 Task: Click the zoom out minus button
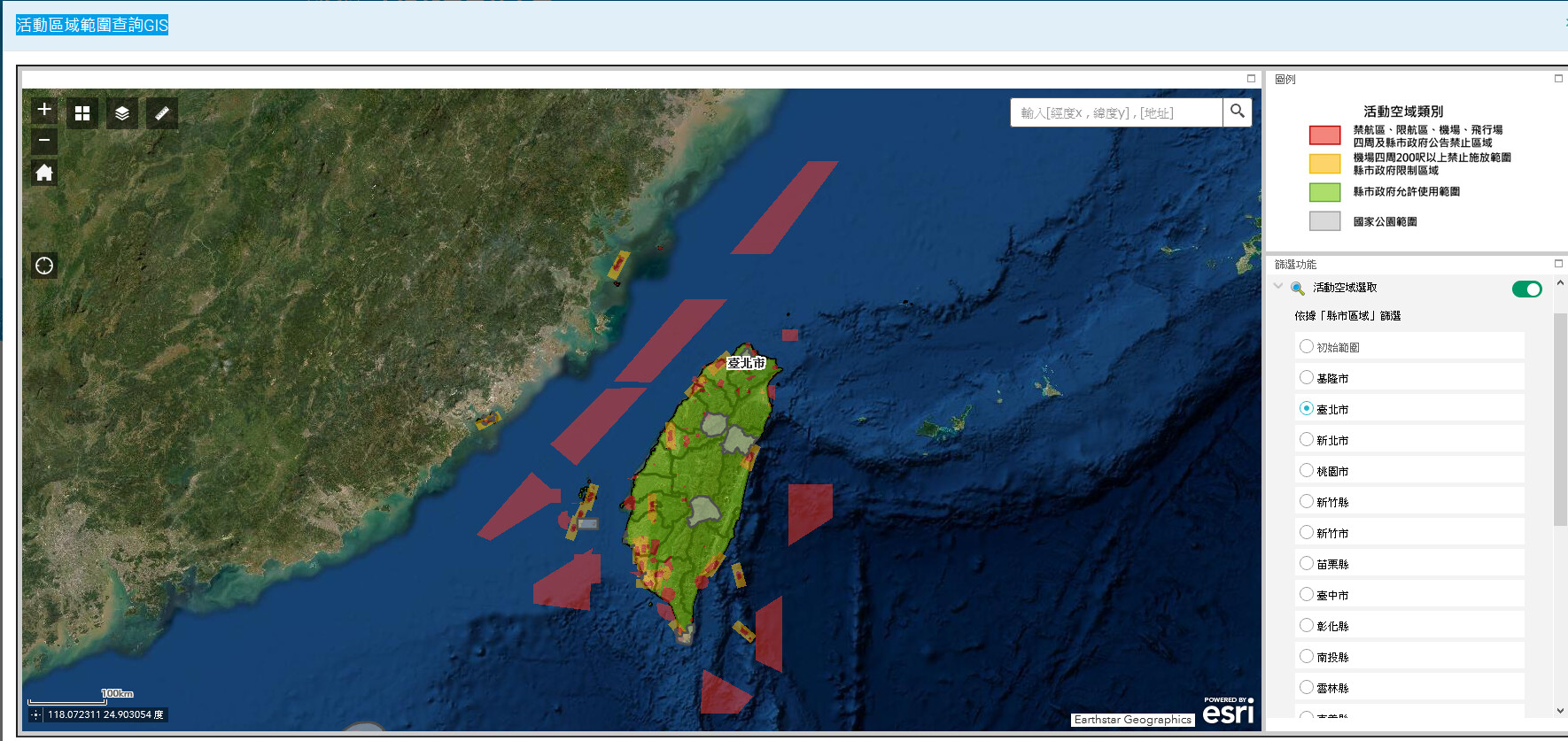[44, 141]
